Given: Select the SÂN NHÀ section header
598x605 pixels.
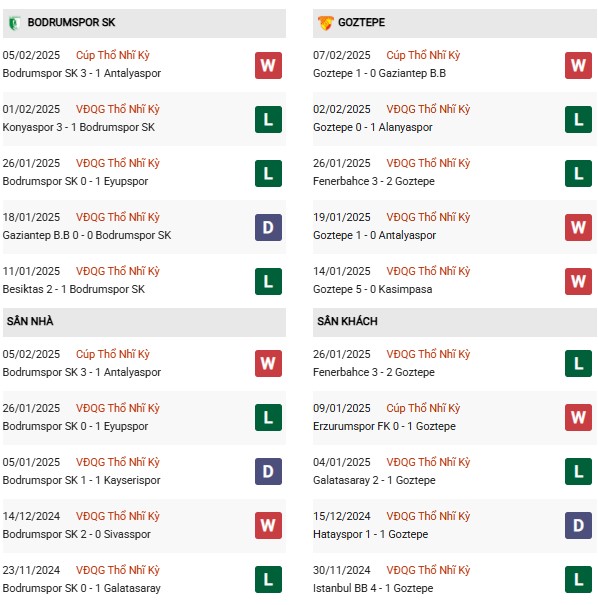Looking at the screenshot, I should click(x=144, y=322).
